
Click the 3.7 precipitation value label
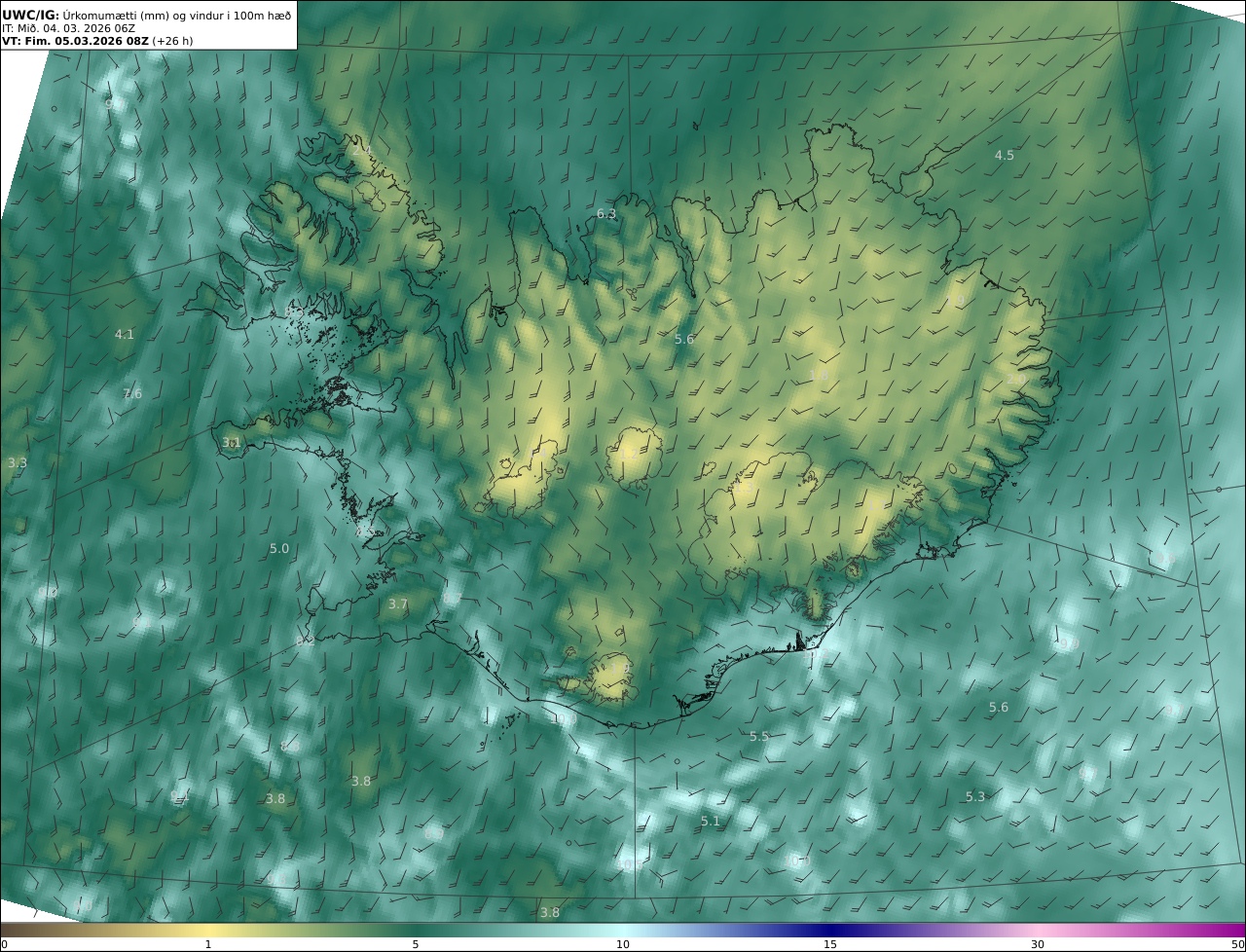[398, 604]
